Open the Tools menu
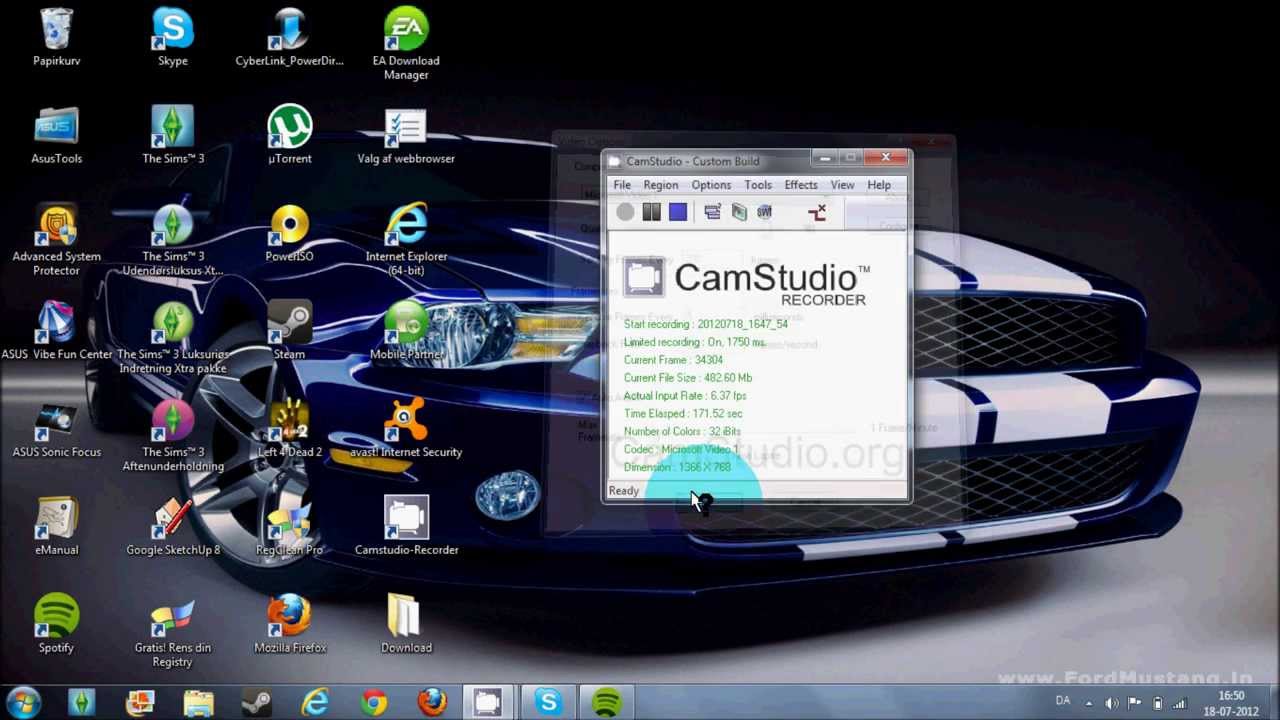This screenshot has width=1280, height=720. [x=758, y=185]
